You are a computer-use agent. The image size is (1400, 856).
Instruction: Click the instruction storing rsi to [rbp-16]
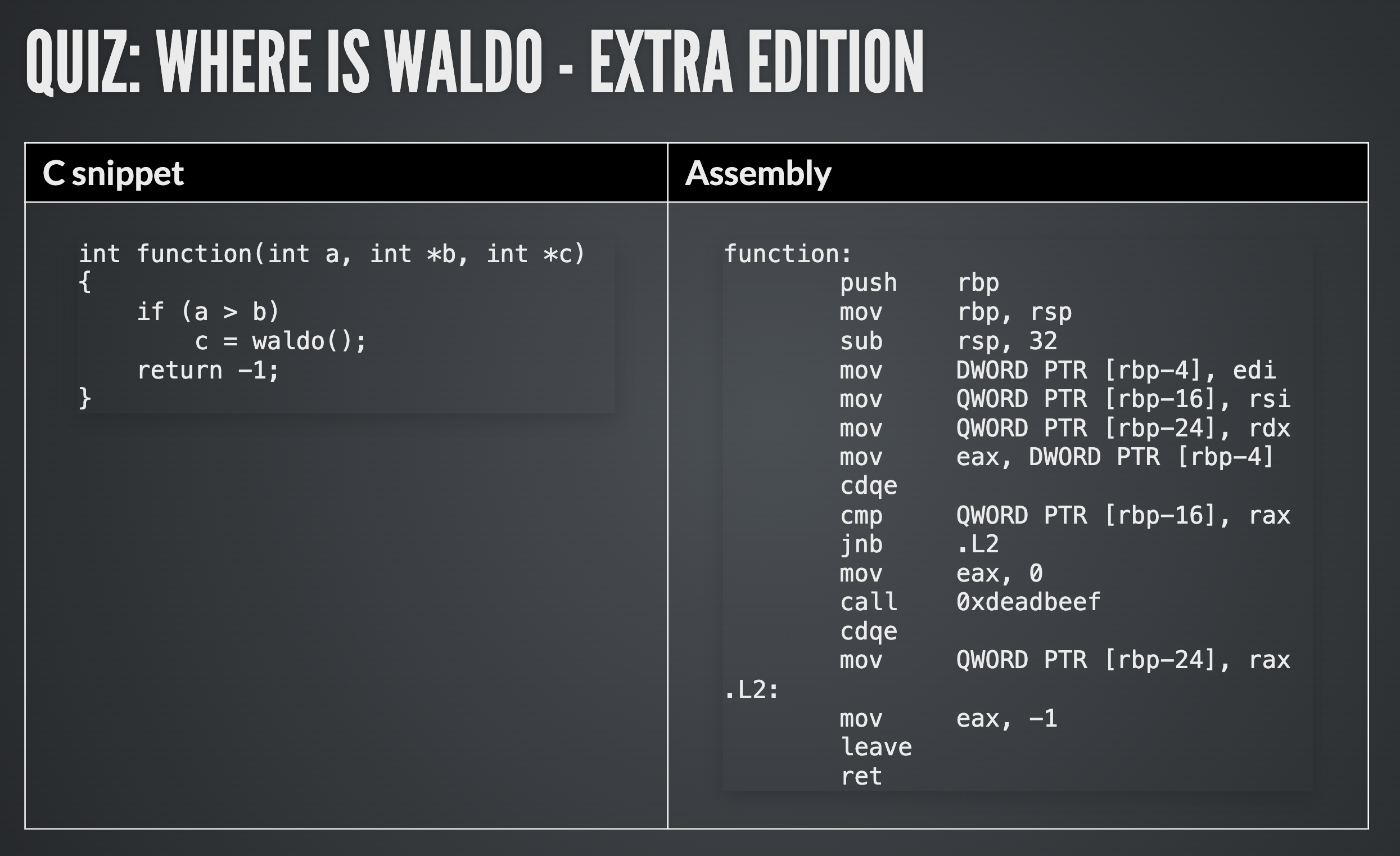[x=1065, y=399]
